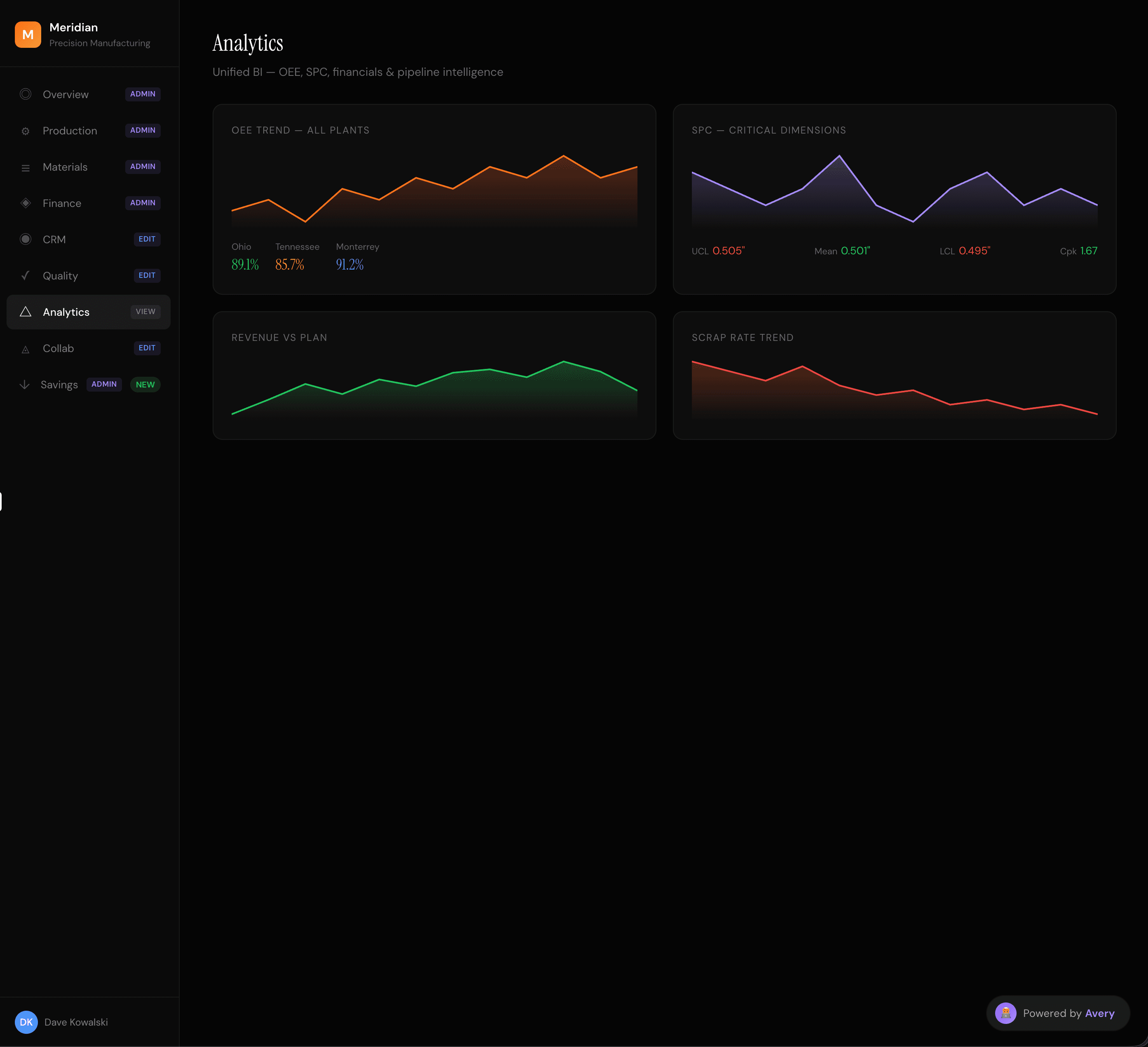Select the Analytics triangle icon
Screen dimensions: 1148x1047
pos(25,312)
